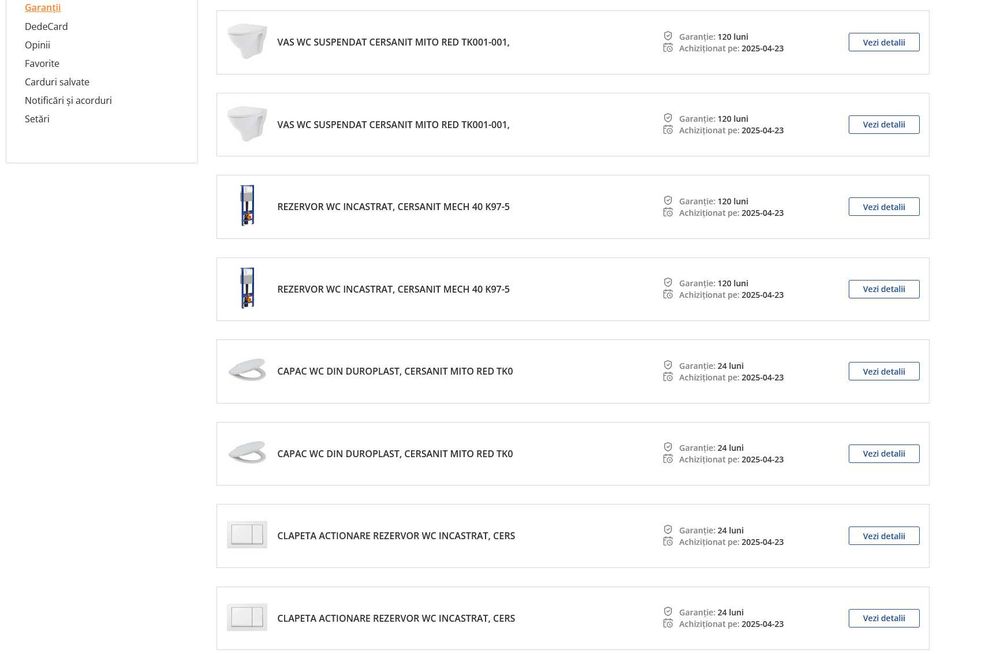Click warranty shield icon on first REZERVOR WC row
Image resolution: width=1000 pixels, height=654 pixels.
tap(668, 201)
